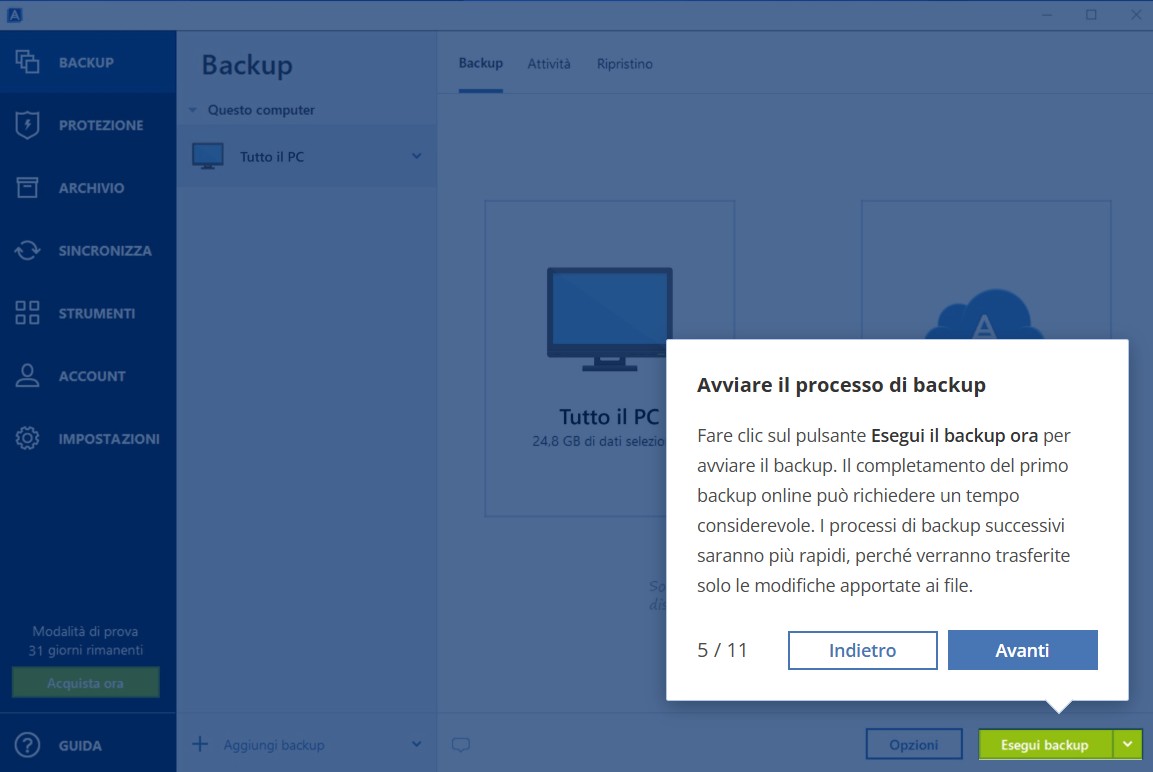Click the Account person icon
This screenshot has width=1153, height=772.
pos(27,376)
